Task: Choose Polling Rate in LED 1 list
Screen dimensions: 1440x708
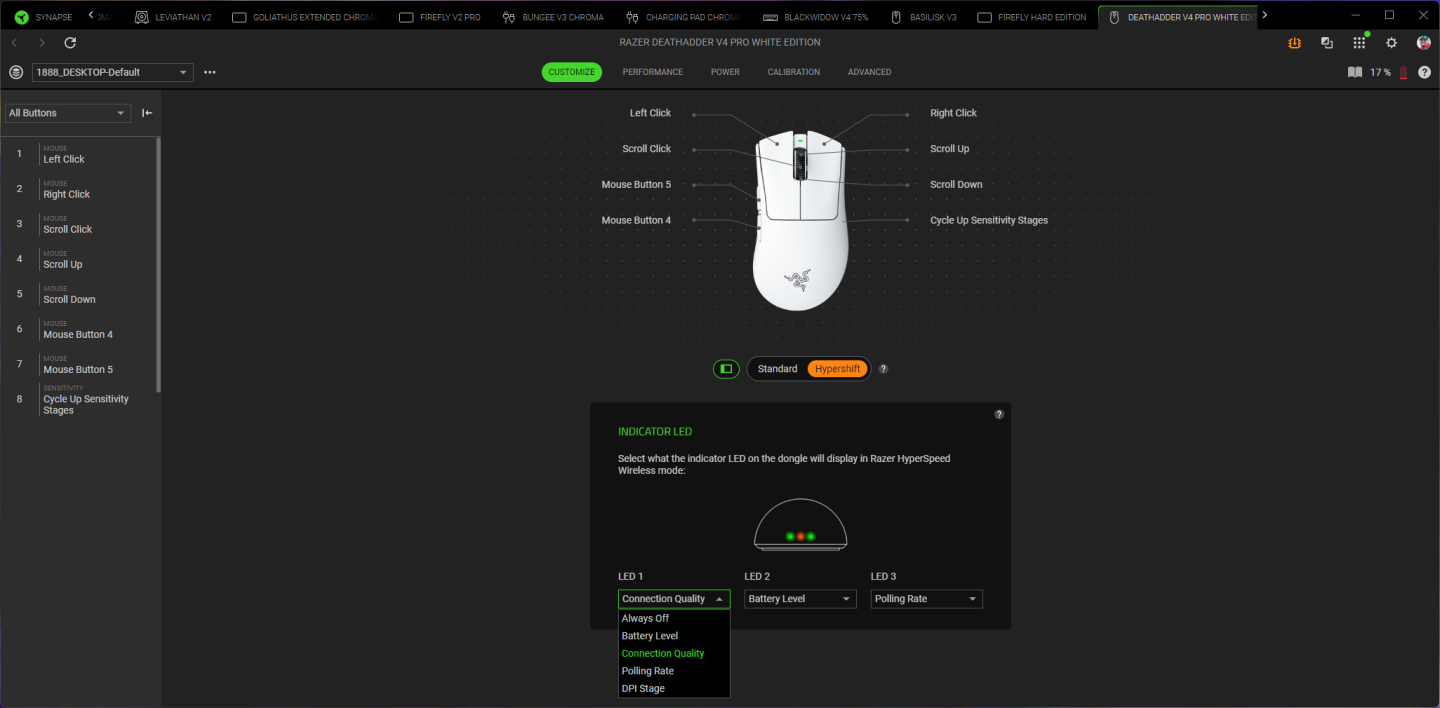Action: point(674,671)
